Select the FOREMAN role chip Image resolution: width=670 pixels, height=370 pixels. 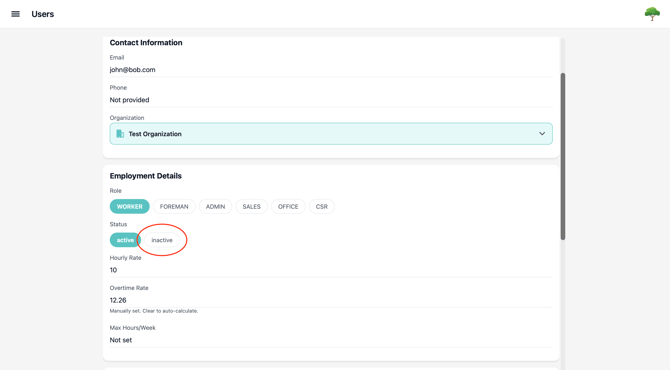(x=174, y=206)
